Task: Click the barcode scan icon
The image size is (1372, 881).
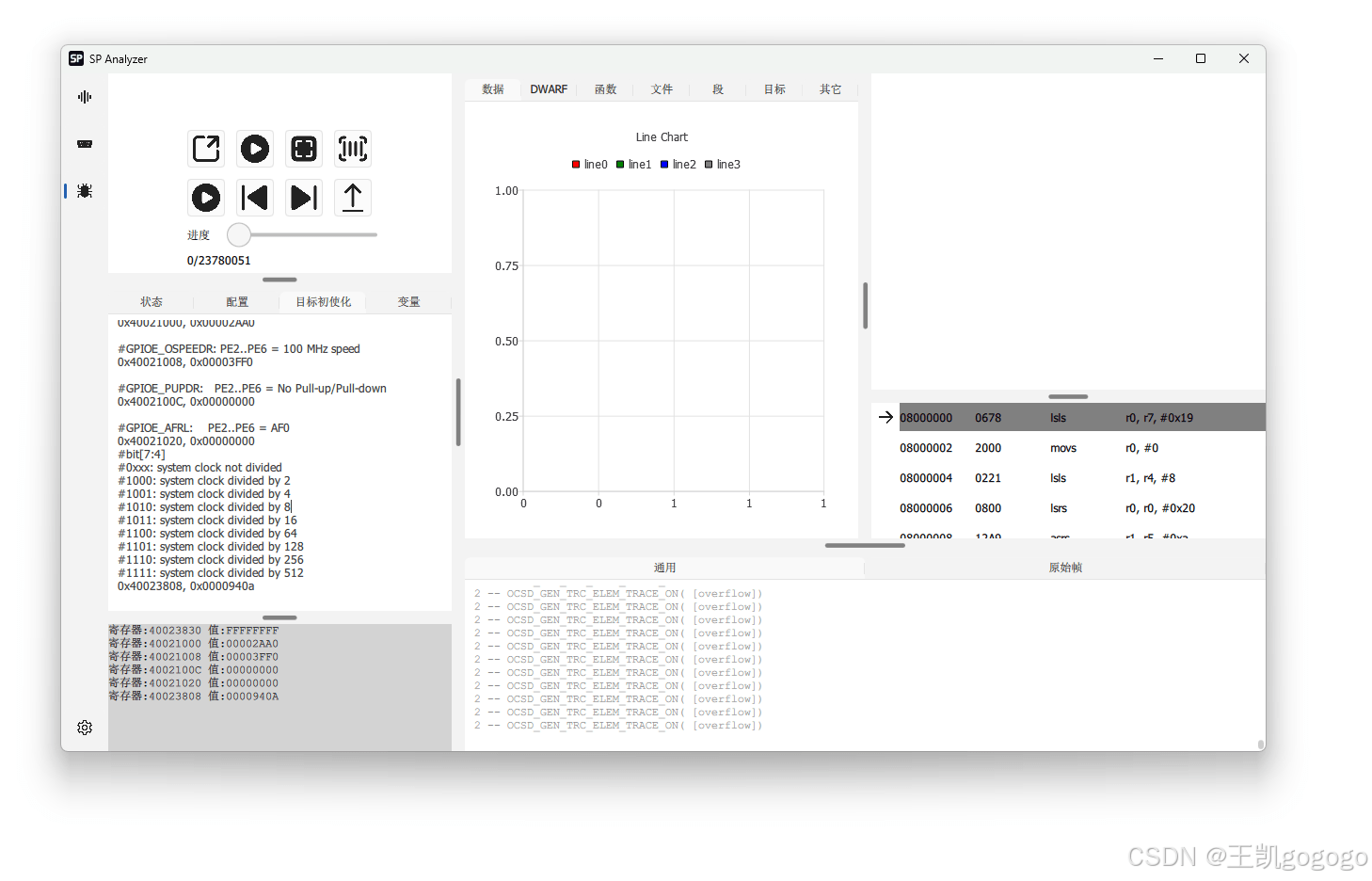Action: pos(353,149)
